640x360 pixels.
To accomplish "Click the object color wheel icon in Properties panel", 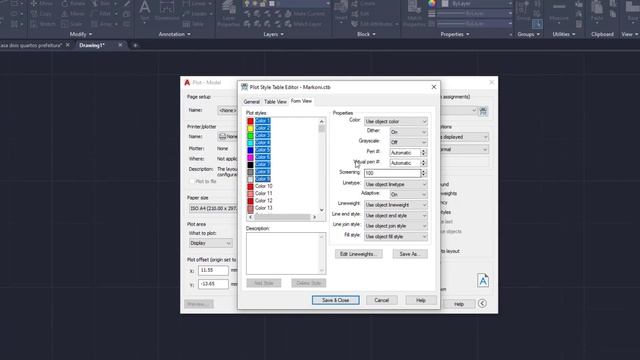I will (431, 4).
